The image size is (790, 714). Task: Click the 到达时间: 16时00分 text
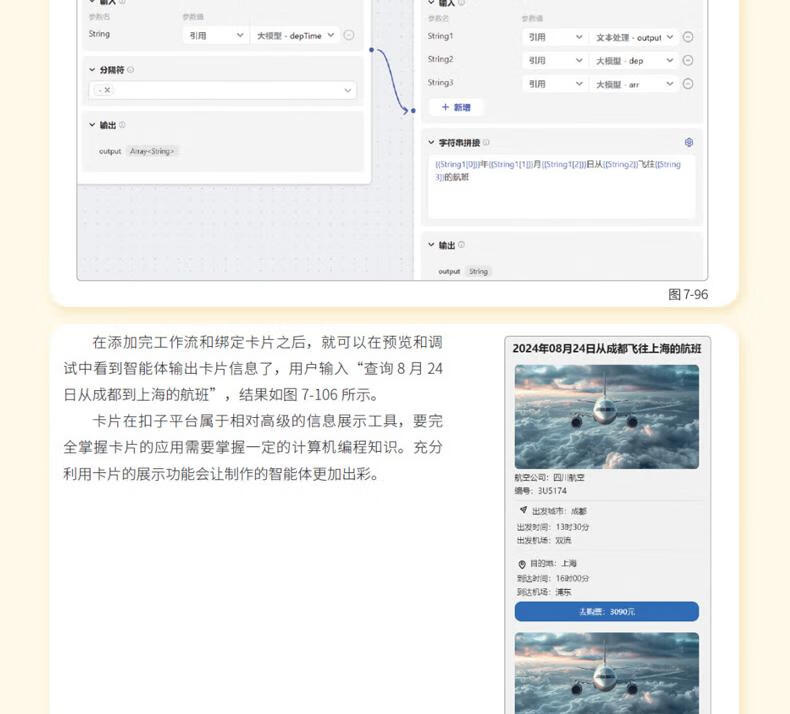(553, 578)
